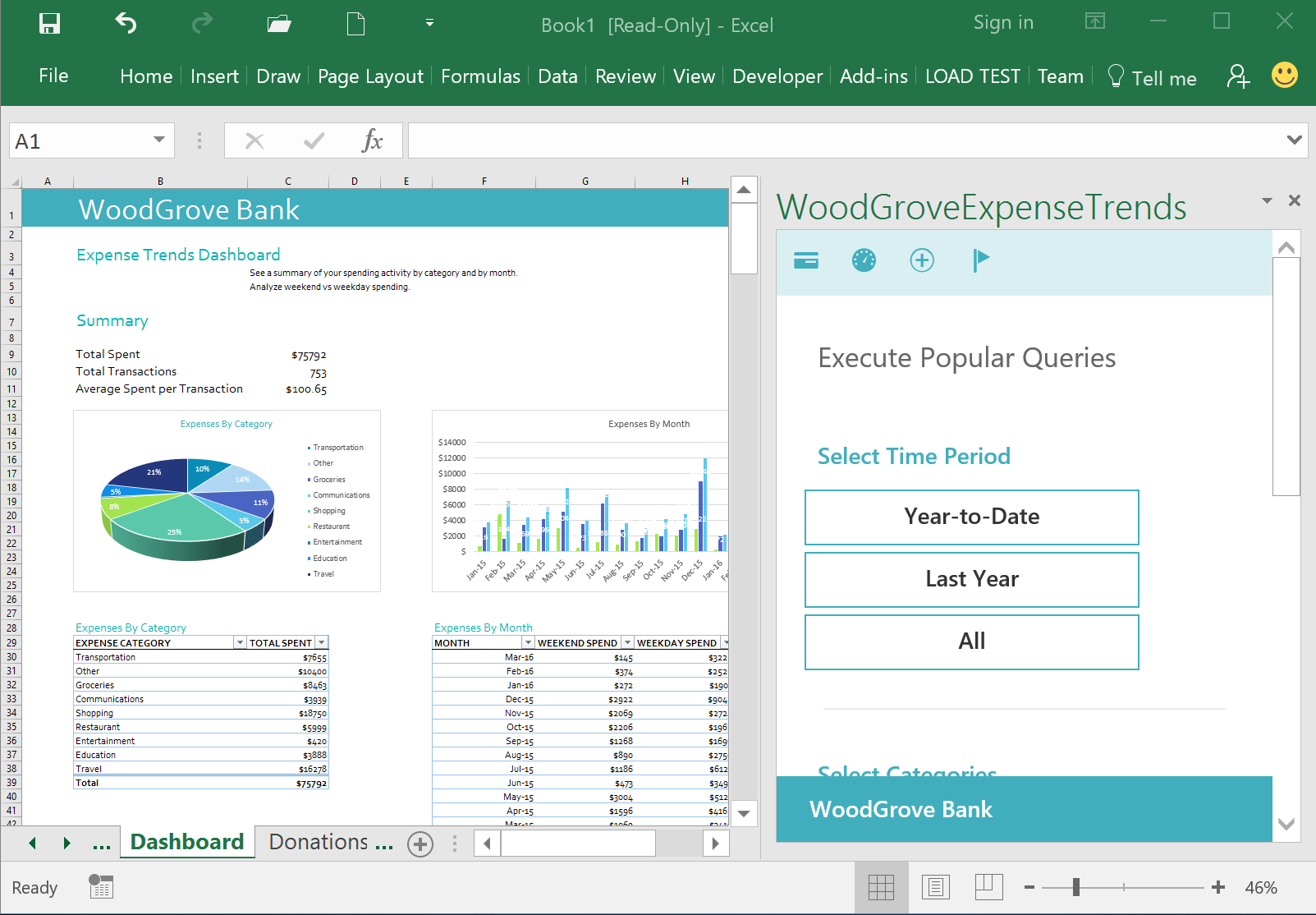This screenshot has width=1316, height=915.
Task: Click the dashboard gauge icon in the task pane
Action: pyautogui.click(x=864, y=260)
